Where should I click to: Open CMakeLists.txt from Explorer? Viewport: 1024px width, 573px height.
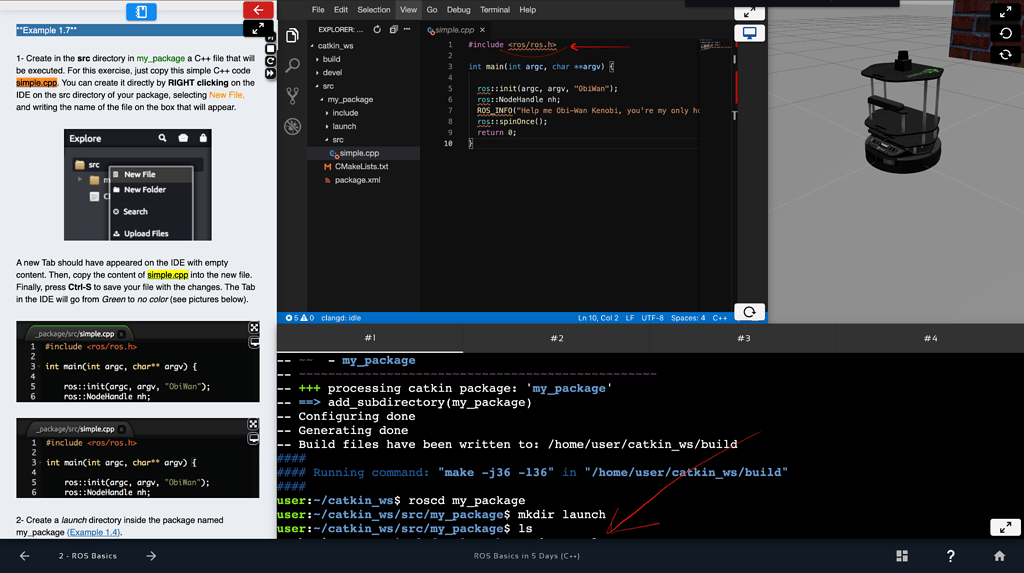coord(361,167)
